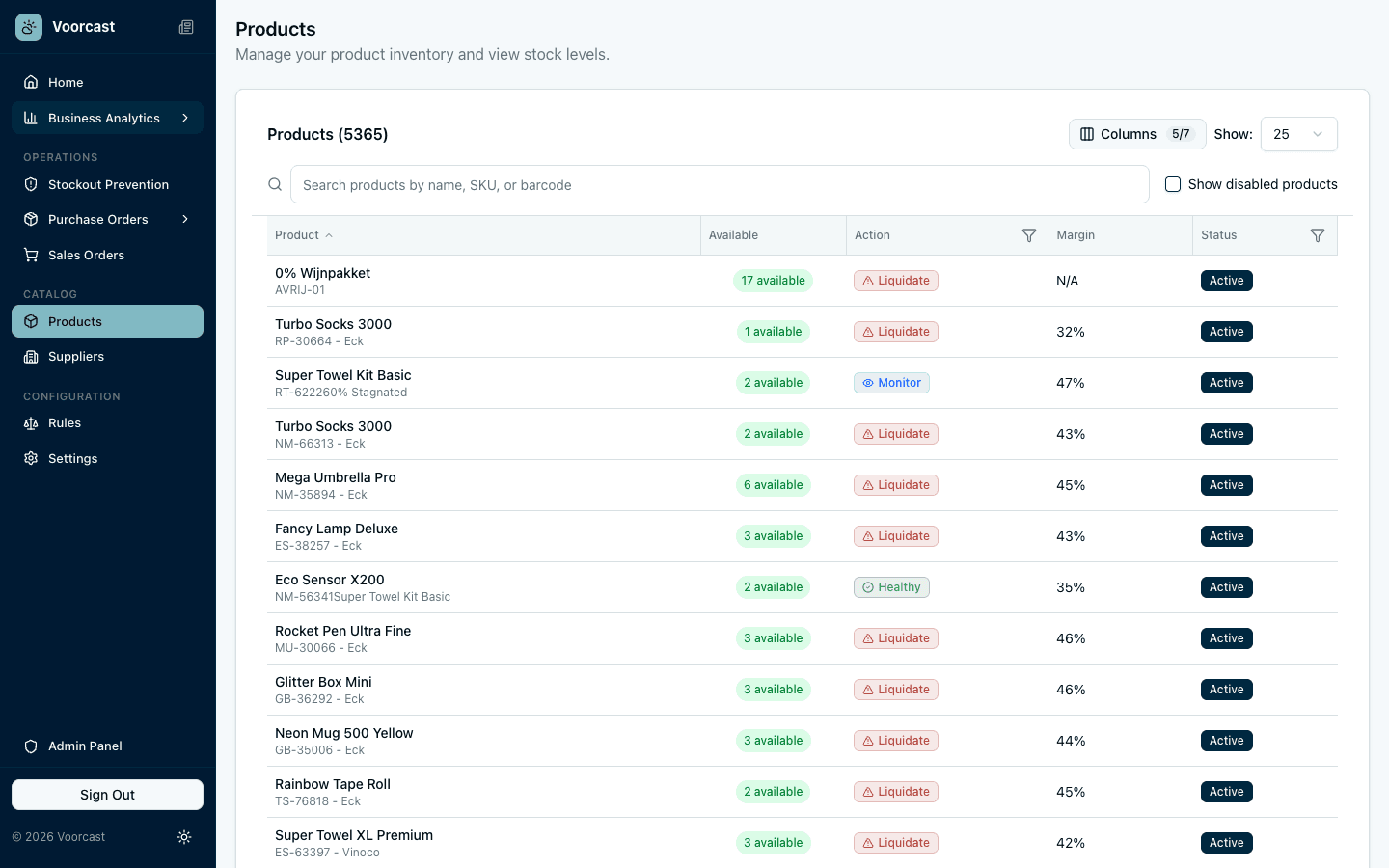This screenshot has height=868, width=1389.
Task: Open the Action column filter
Action: point(1029,234)
